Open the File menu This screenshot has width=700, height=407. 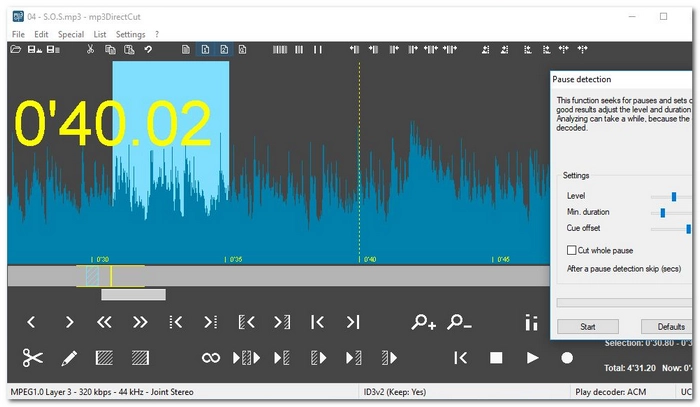(x=18, y=34)
